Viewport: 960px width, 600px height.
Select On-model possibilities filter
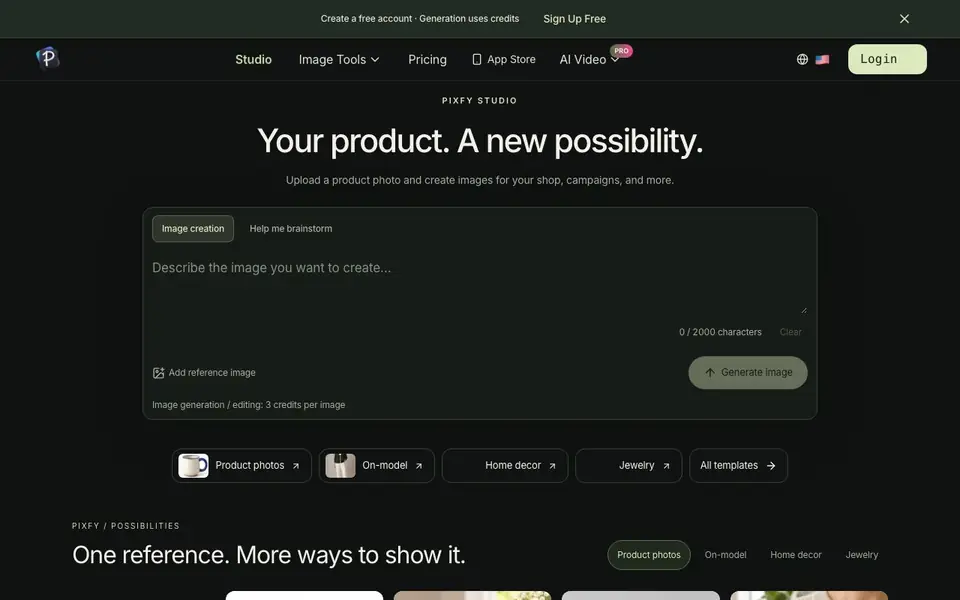click(x=726, y=555)
